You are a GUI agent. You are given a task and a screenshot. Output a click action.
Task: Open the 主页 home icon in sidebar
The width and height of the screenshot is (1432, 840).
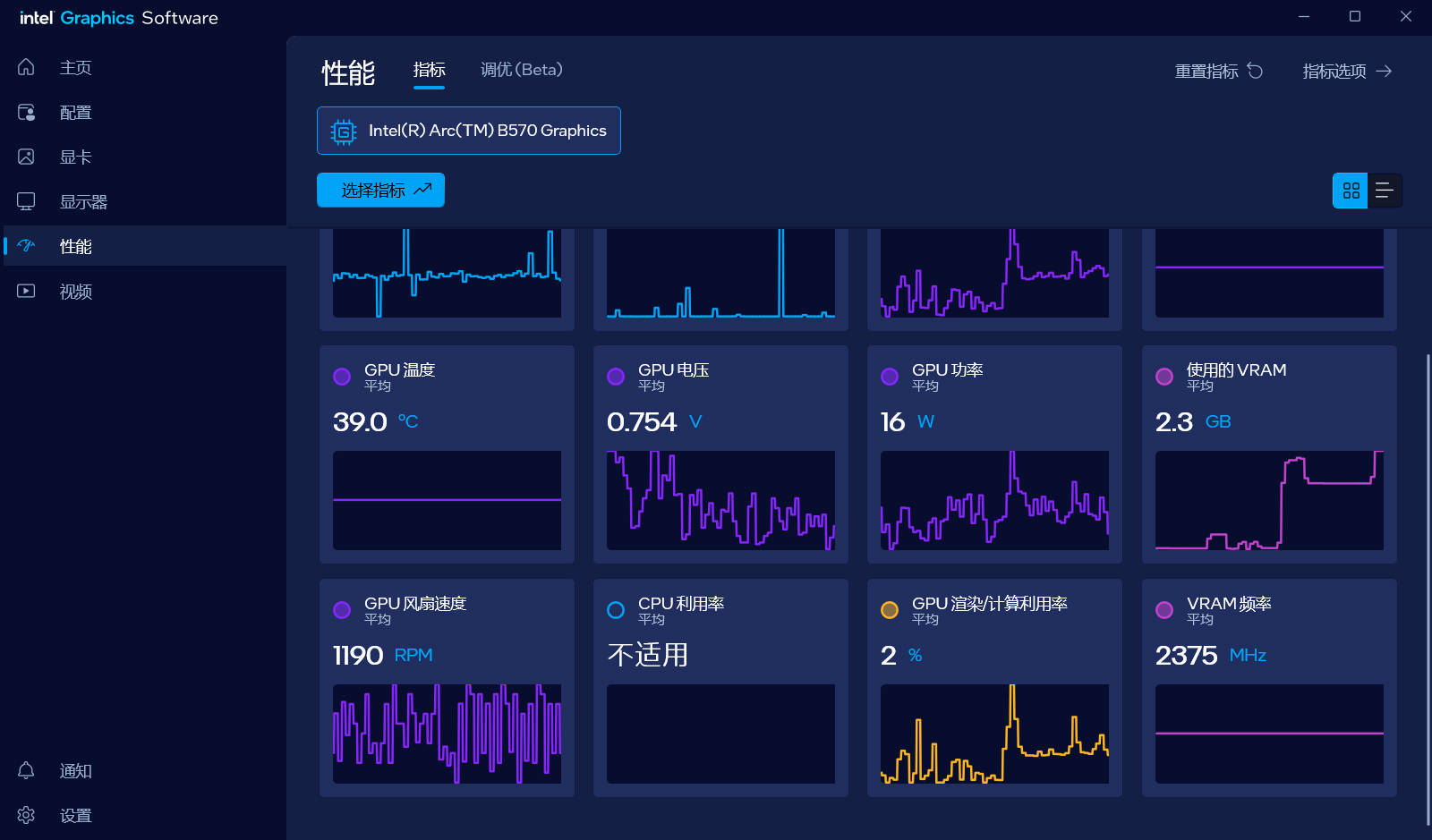26,67
